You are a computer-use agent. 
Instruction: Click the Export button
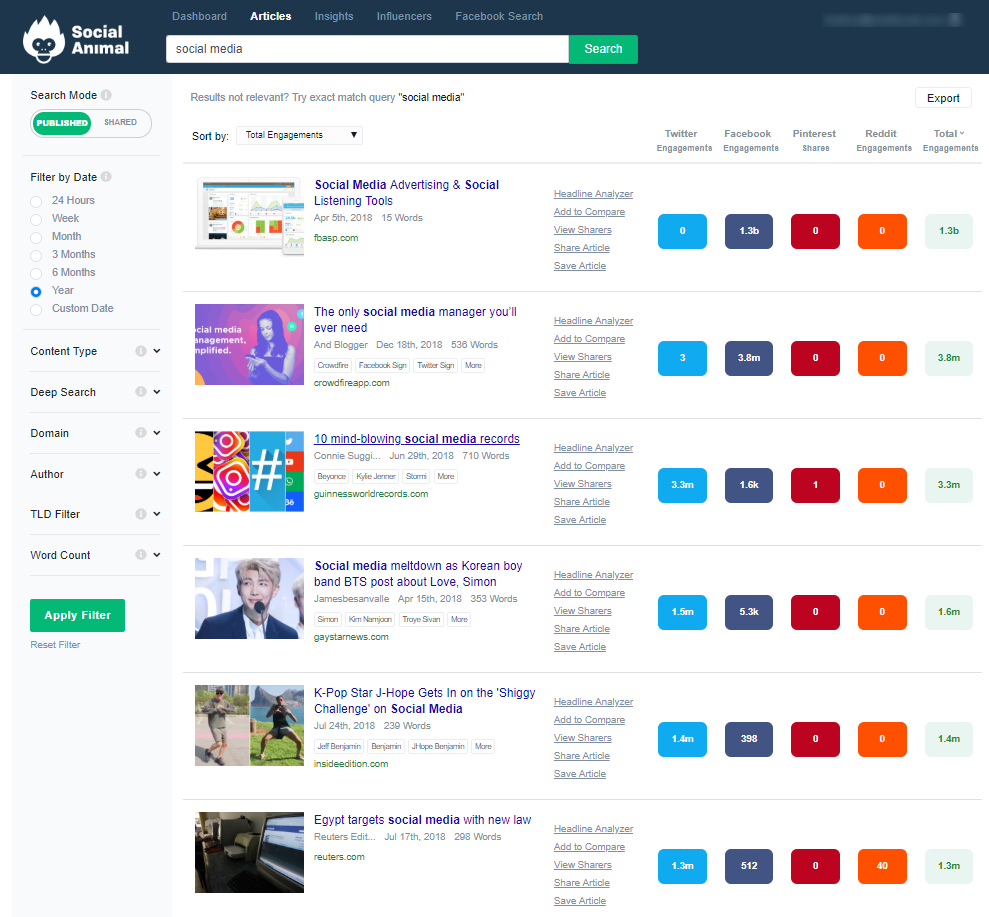click(943, 98)
